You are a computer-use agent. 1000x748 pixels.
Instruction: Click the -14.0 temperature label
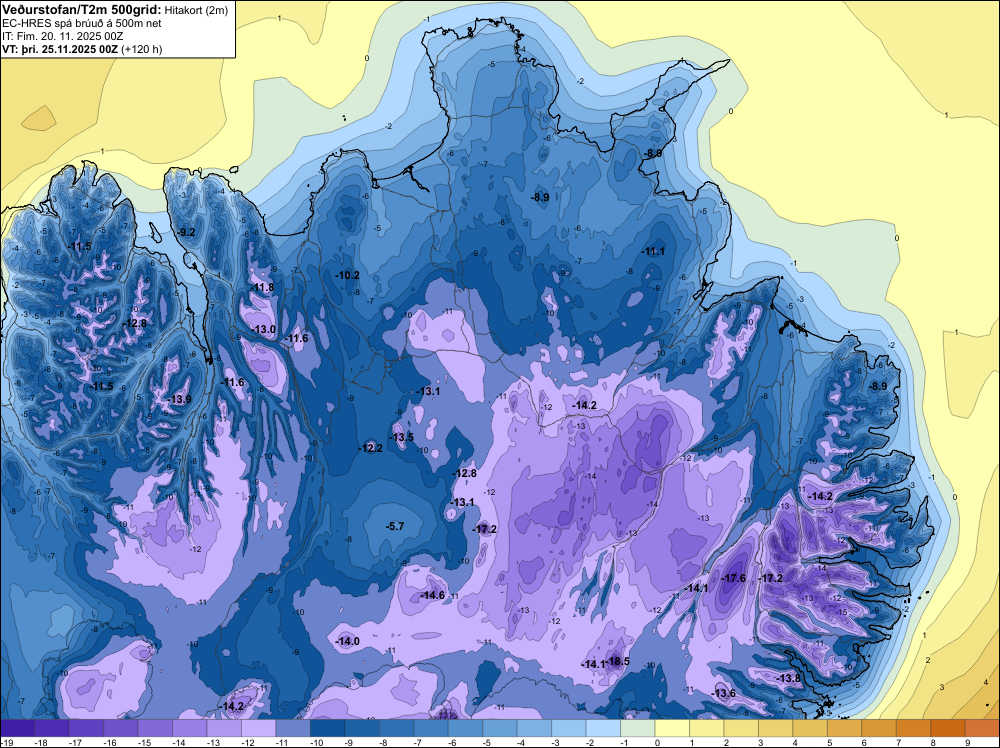(x=348, y=641)
